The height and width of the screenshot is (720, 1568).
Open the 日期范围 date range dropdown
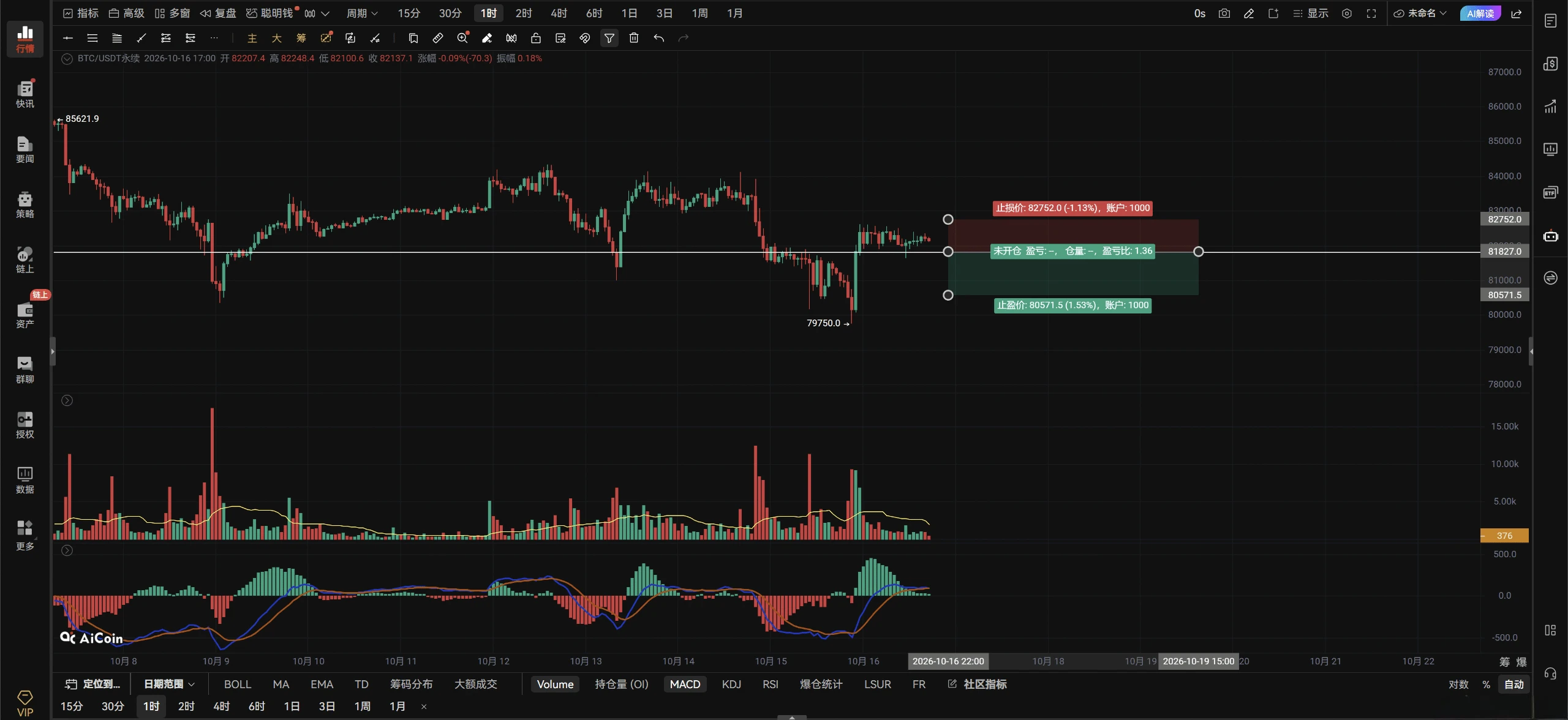point(169,684)
